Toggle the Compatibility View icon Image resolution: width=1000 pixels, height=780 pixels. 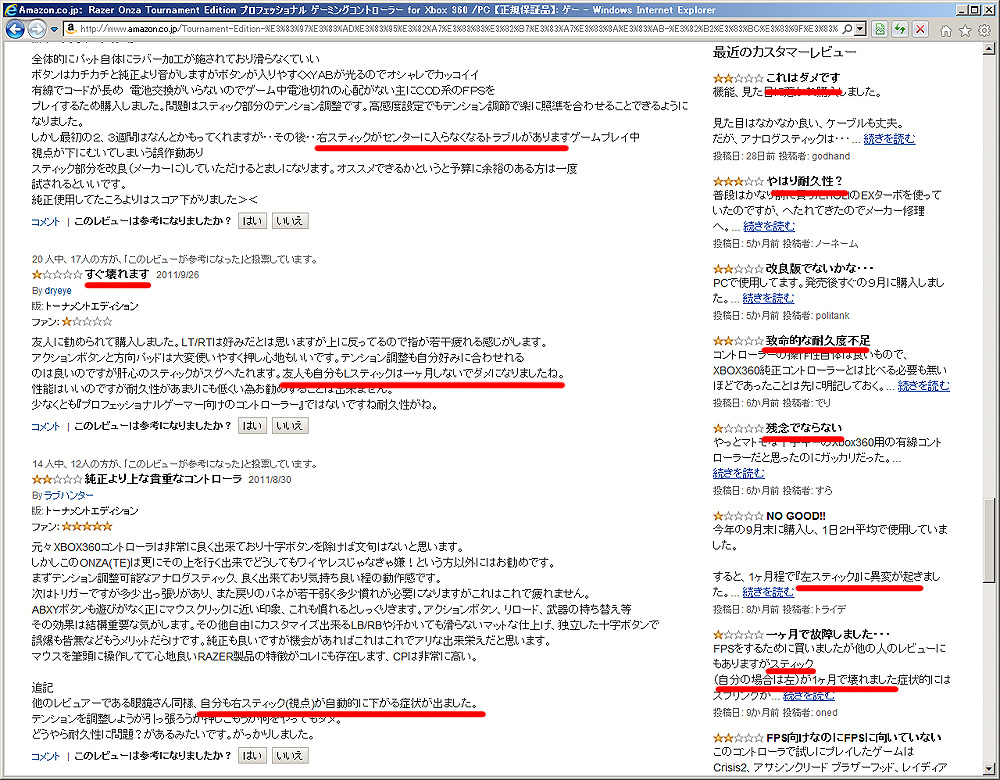click(x=879, y=29)
